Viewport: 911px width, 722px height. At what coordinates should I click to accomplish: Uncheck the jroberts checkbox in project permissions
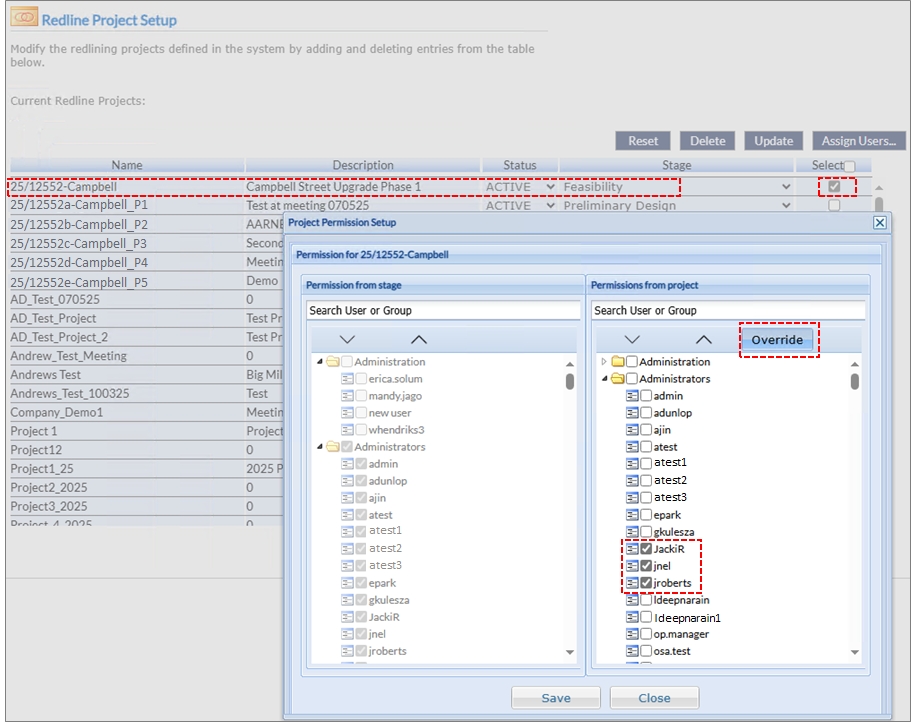(x=646, y=583)
